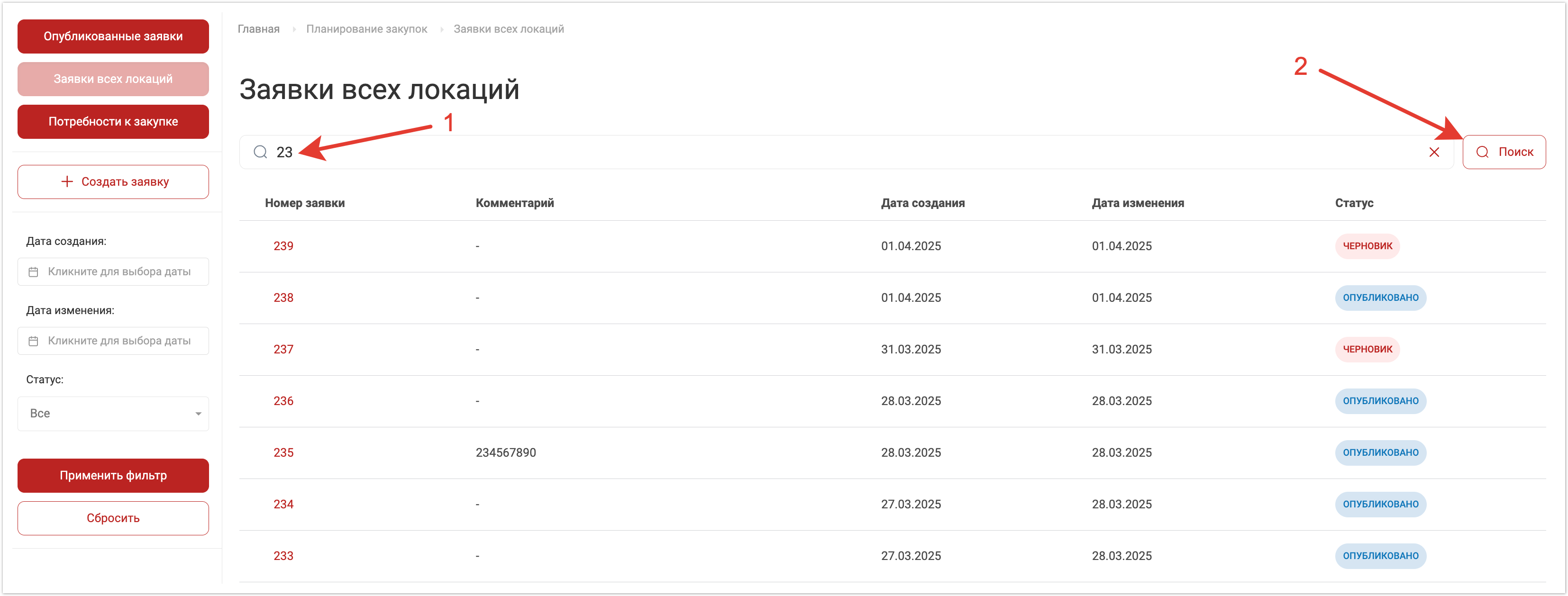Switch to Потребности к закупке
1568x596 pixels.
[113, 122]
